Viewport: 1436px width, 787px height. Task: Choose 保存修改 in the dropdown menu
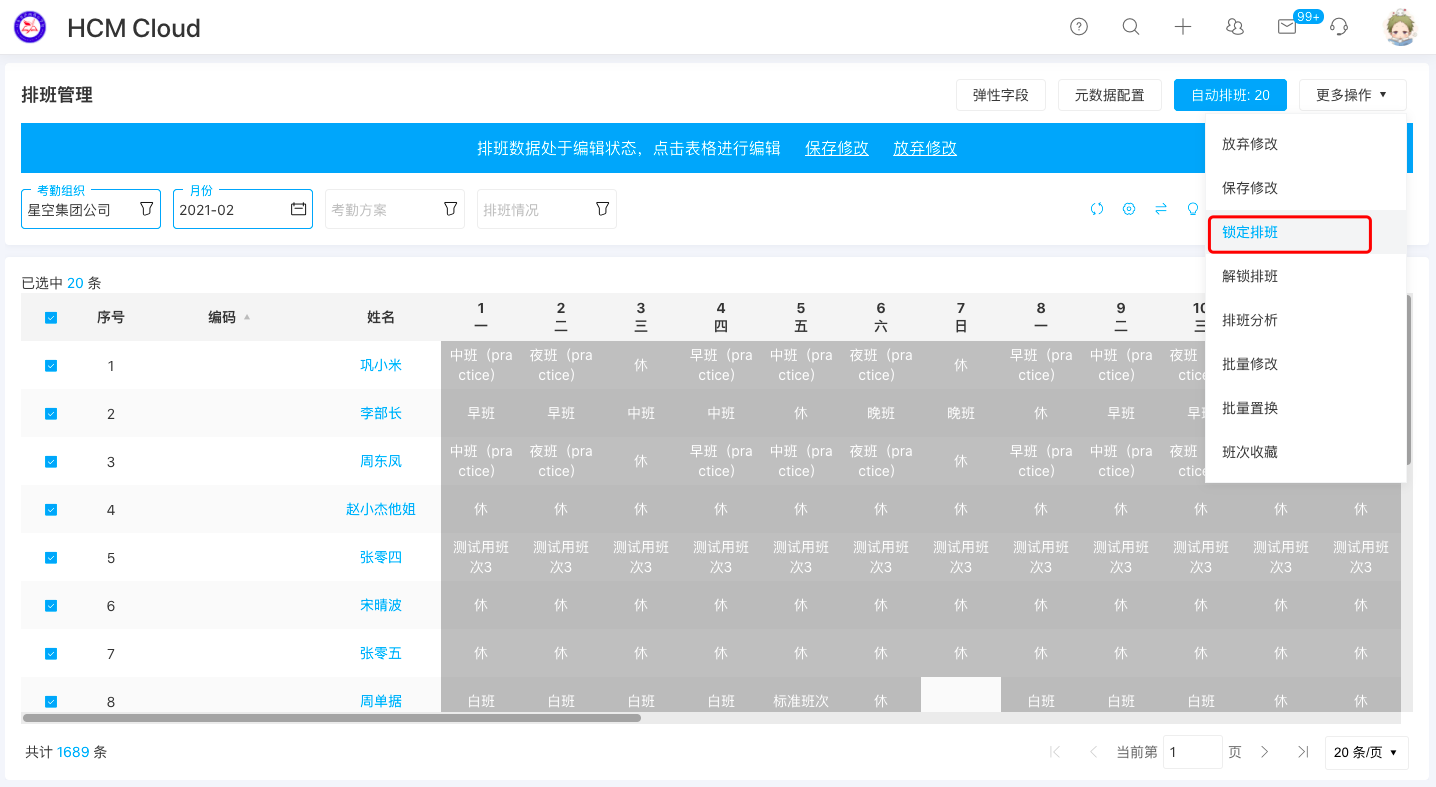point(1306,188)
